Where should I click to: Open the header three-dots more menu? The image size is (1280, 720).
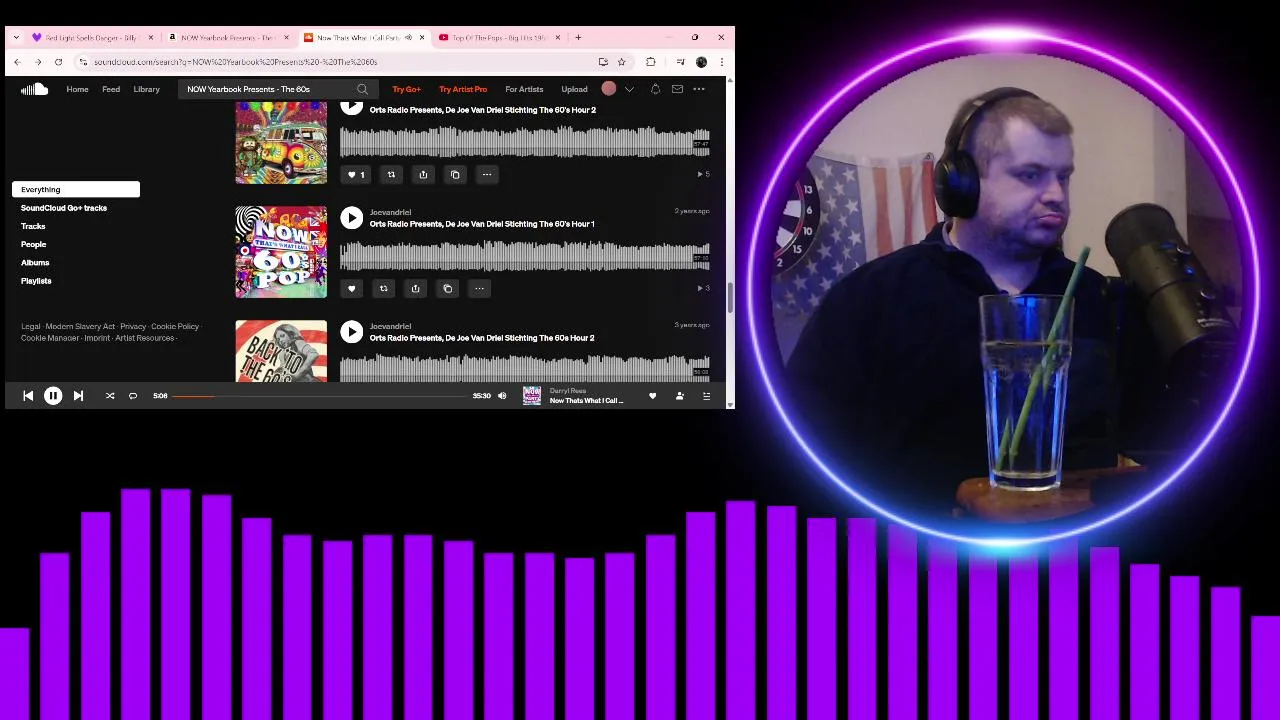[x=699, y=89]
